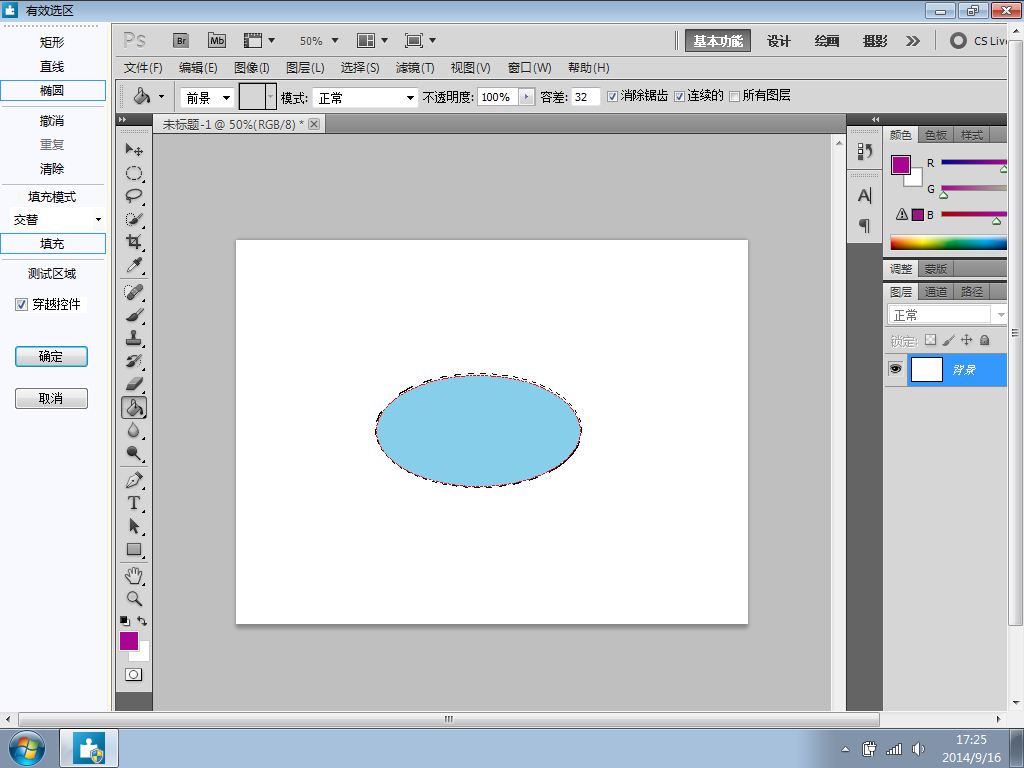This screenshot has height=768, width=1024.
Task: Choose the Eraser tool
Action: 133,384
